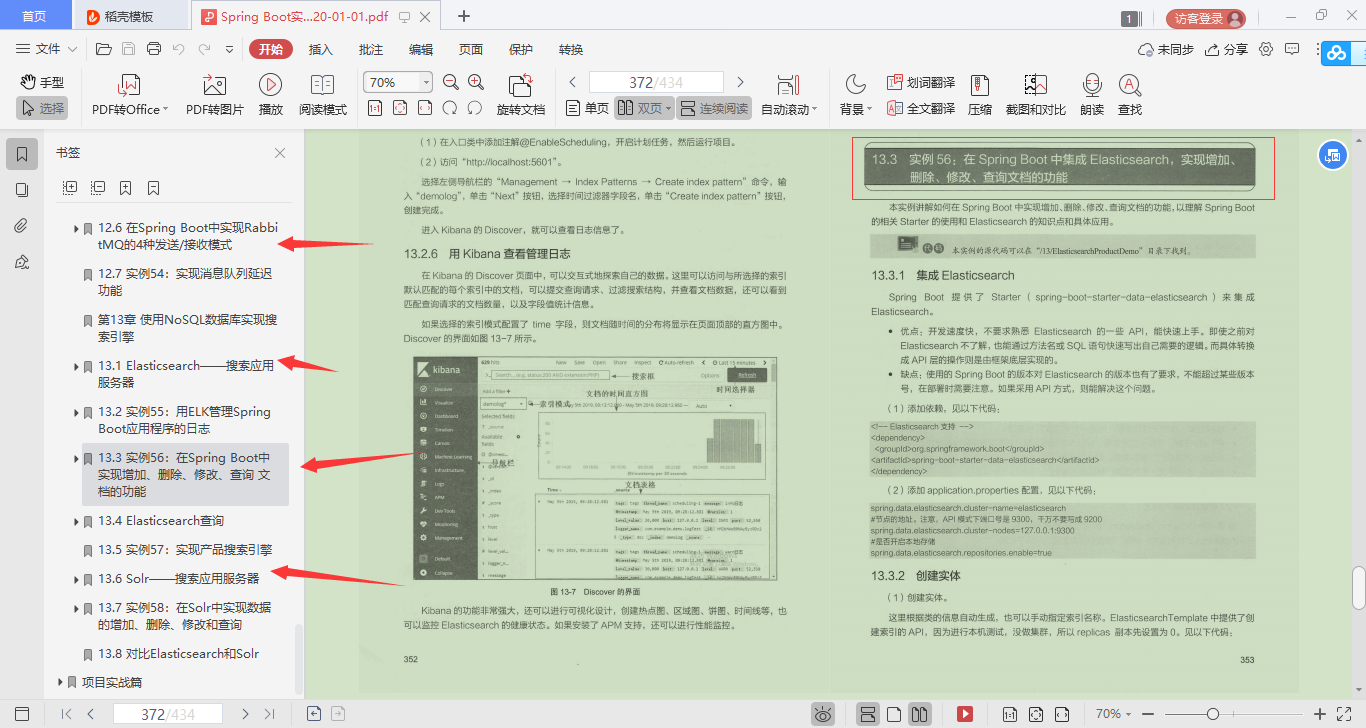The height and width of the screenshot is (728, 1366).
Task: Open the attachments paperclip sidebar panel
Action: 22,226
